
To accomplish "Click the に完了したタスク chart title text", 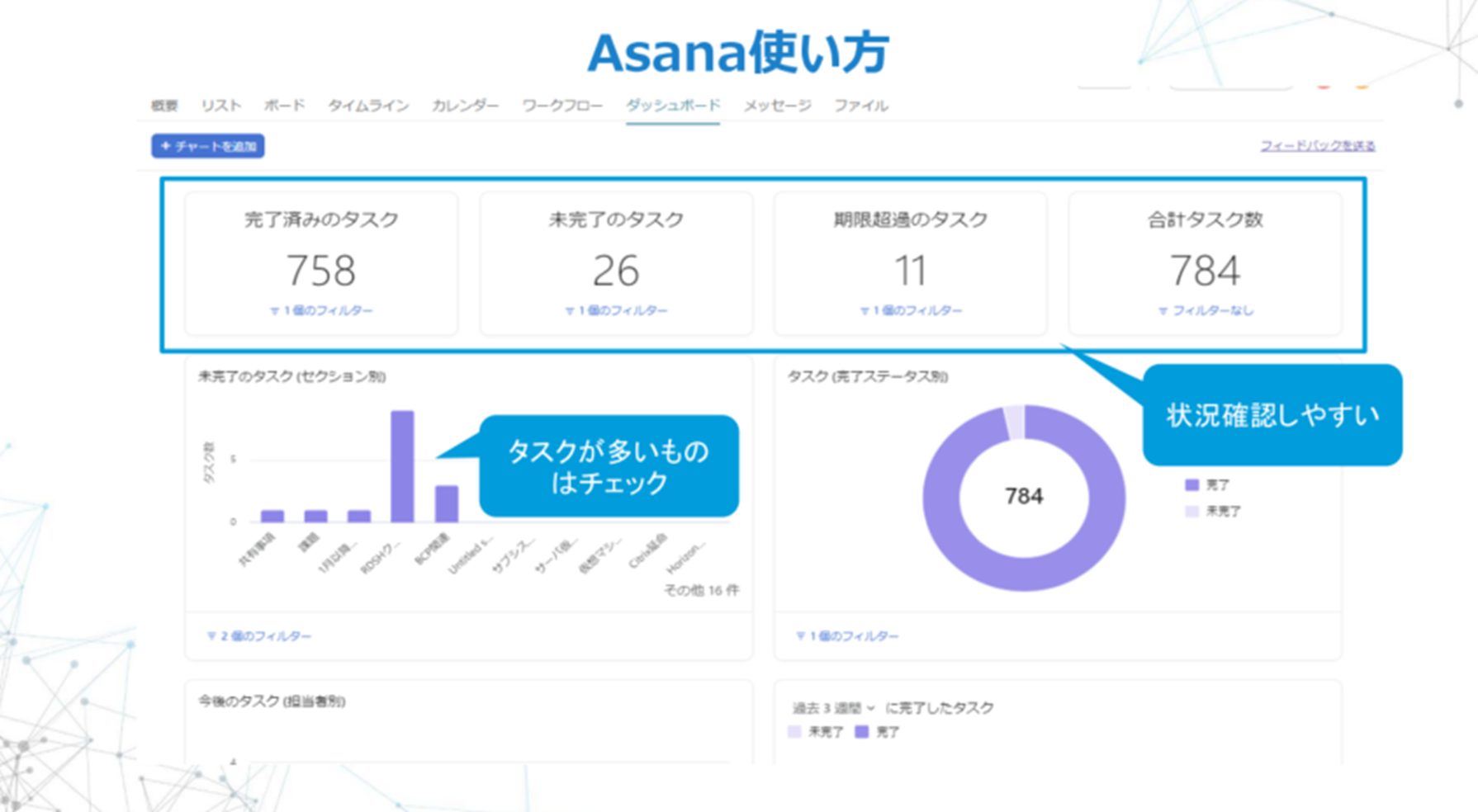I will 940,708.
